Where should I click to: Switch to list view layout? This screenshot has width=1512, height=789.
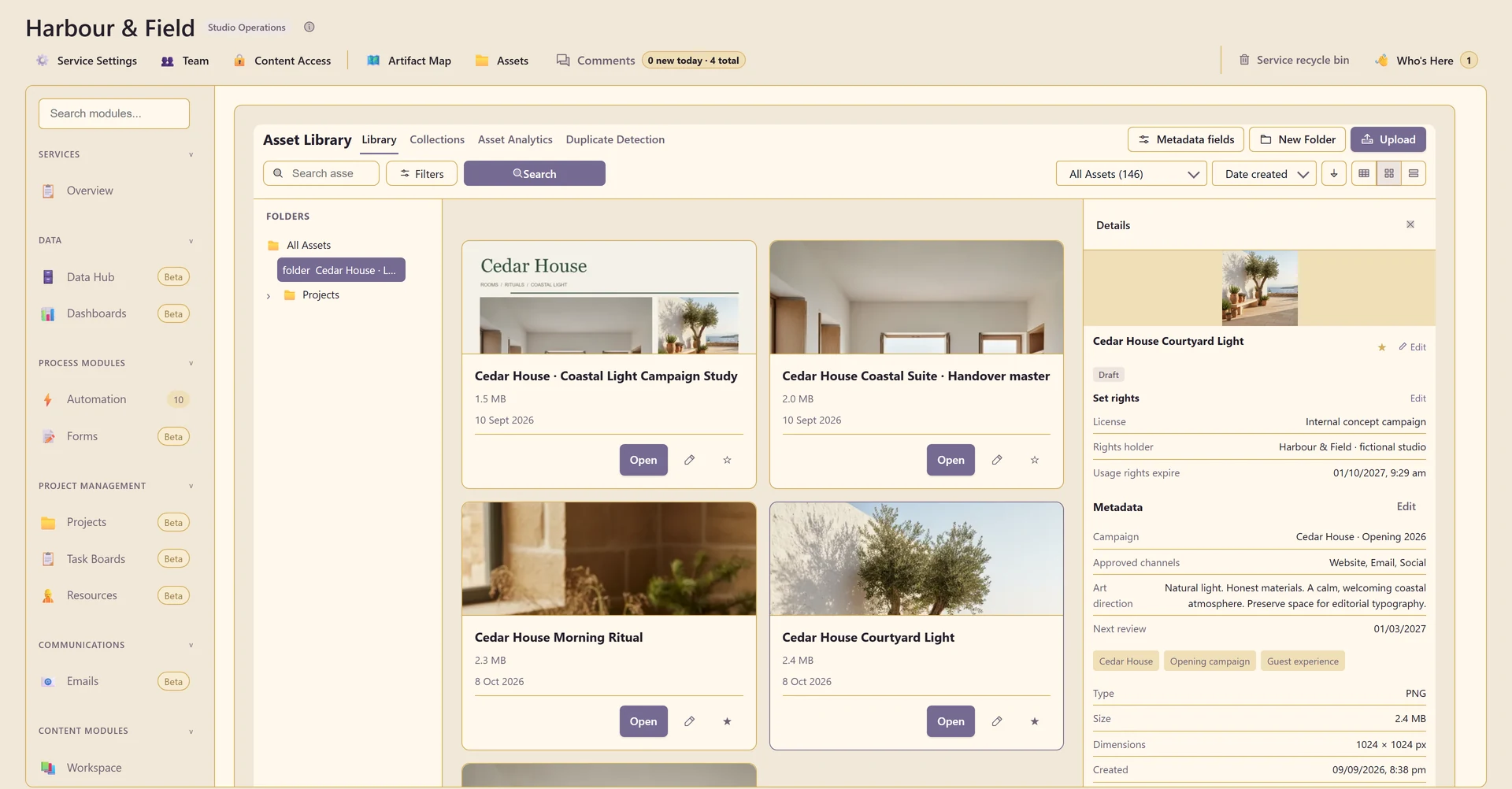point(1414,173)
